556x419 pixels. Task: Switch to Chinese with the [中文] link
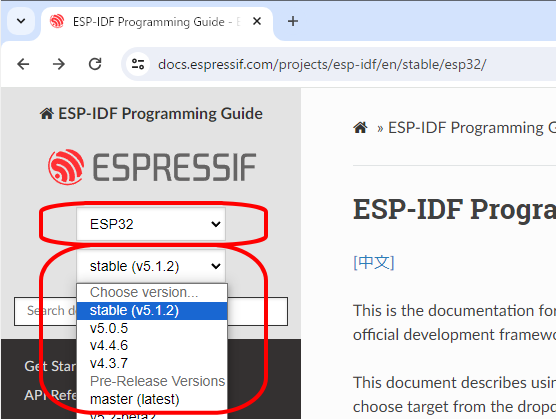click(374, 263)
